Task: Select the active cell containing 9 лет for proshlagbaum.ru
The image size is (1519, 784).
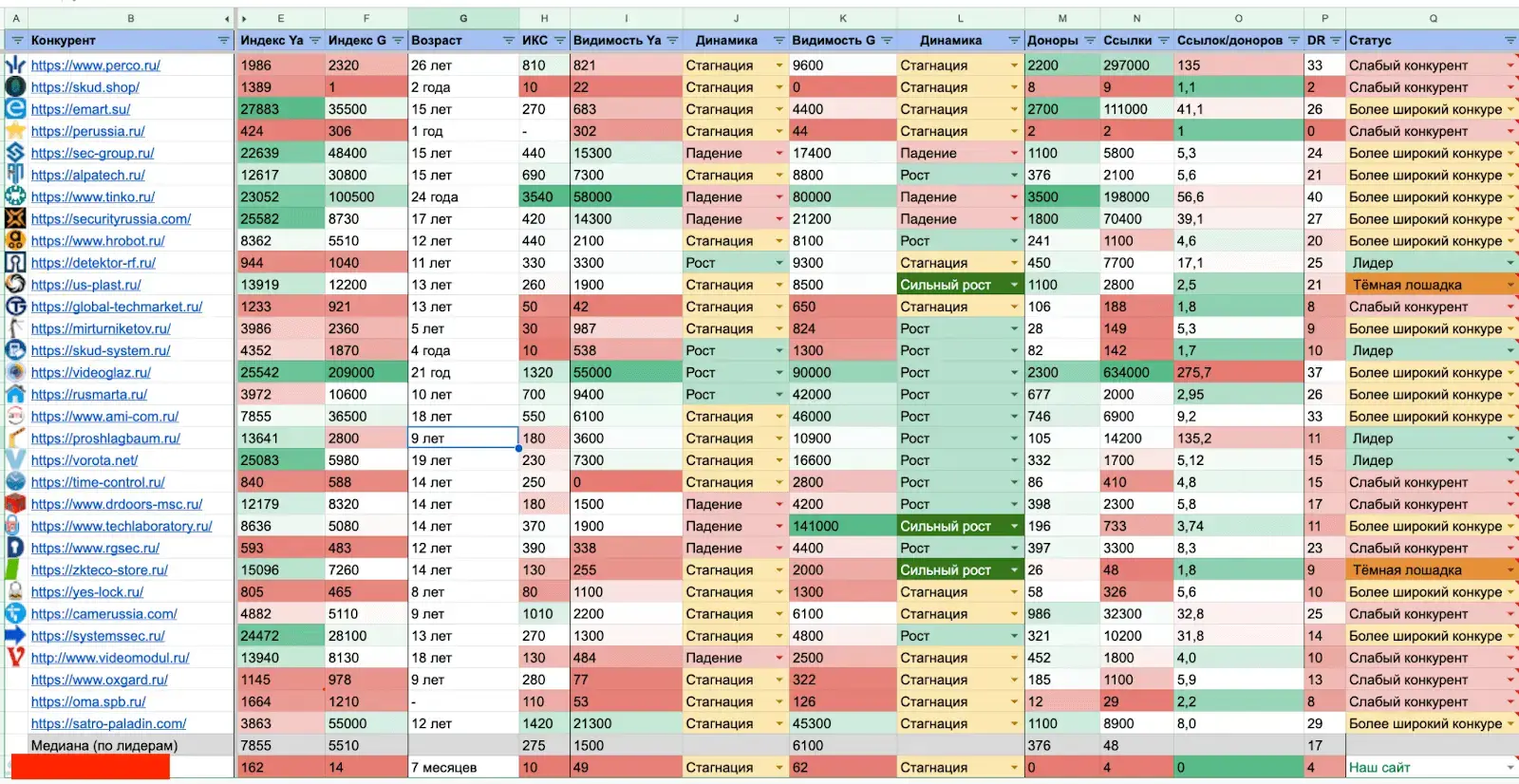Action: [463, 439]
